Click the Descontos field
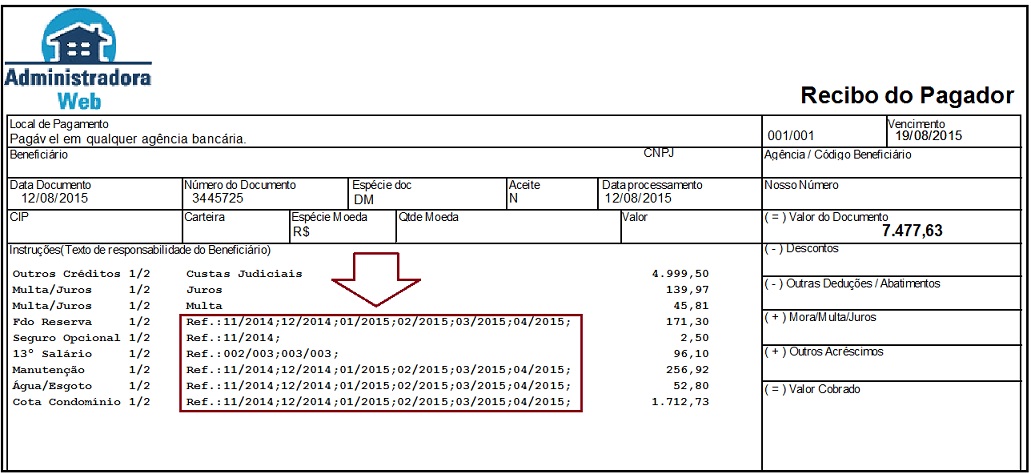Viewport: 1031px width, 474px height. tap(895, 259)
